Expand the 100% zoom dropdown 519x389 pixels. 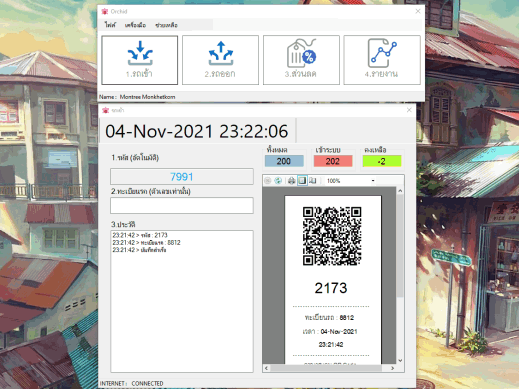pyautogui.click(x=373, y=181)
